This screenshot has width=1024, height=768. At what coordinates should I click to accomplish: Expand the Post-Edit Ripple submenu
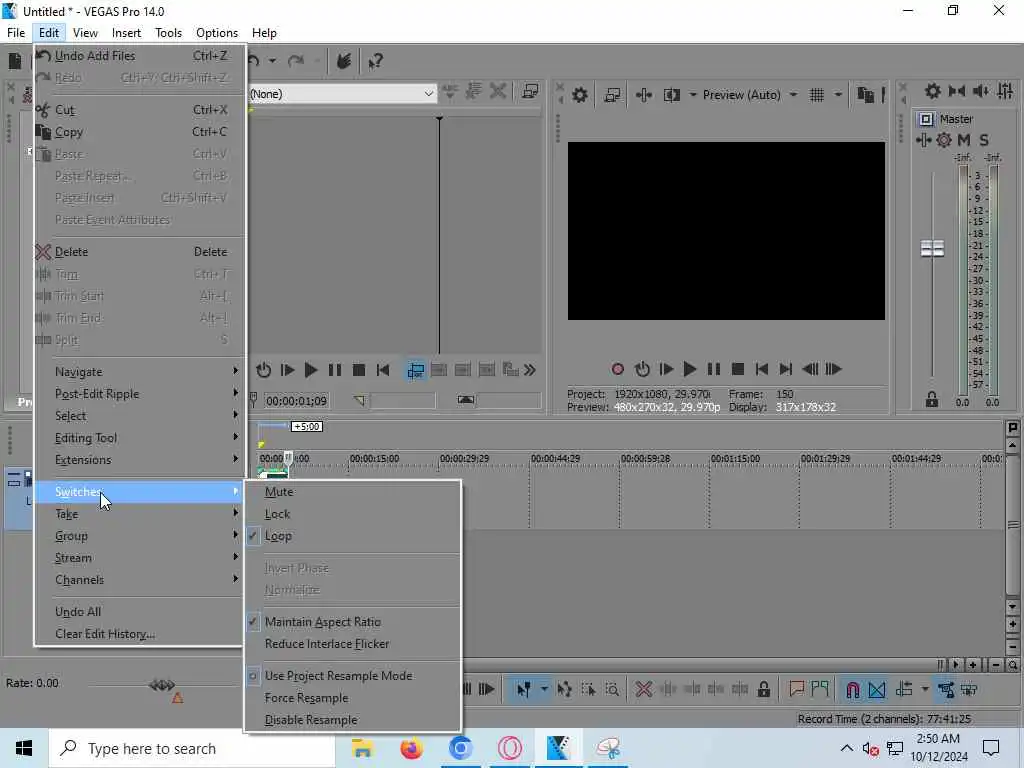coord(139,394)
